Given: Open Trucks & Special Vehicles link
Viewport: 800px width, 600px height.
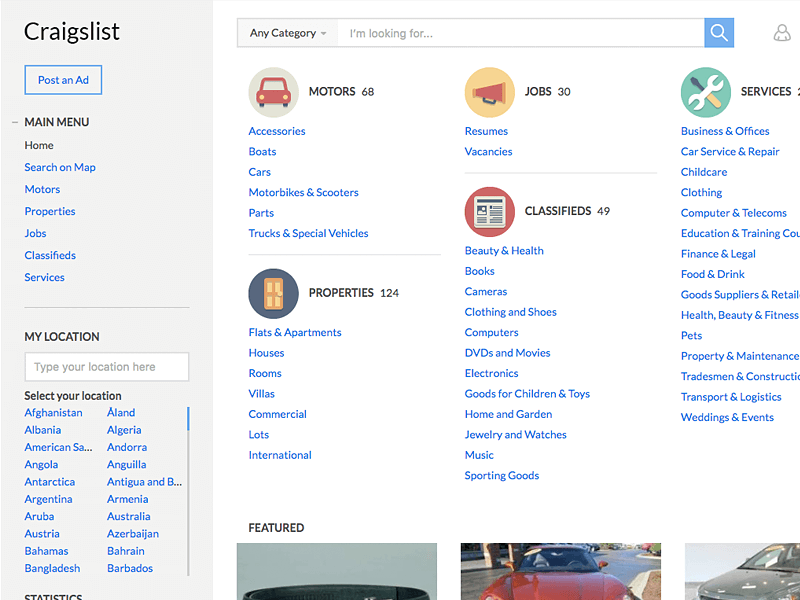Looking at the screenshot, I should [x=308, y=233].
